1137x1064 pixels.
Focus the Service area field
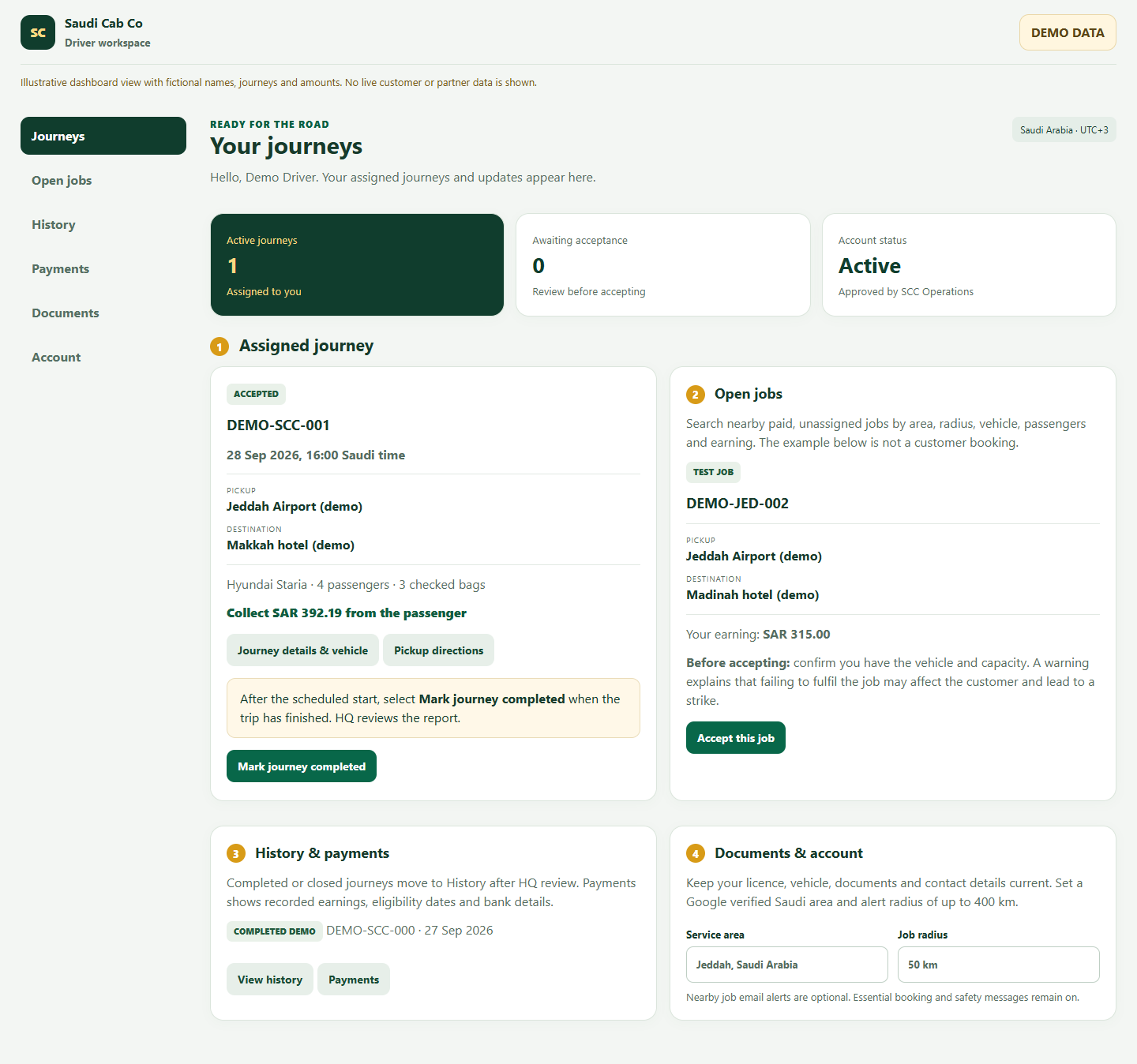point(787,965)
